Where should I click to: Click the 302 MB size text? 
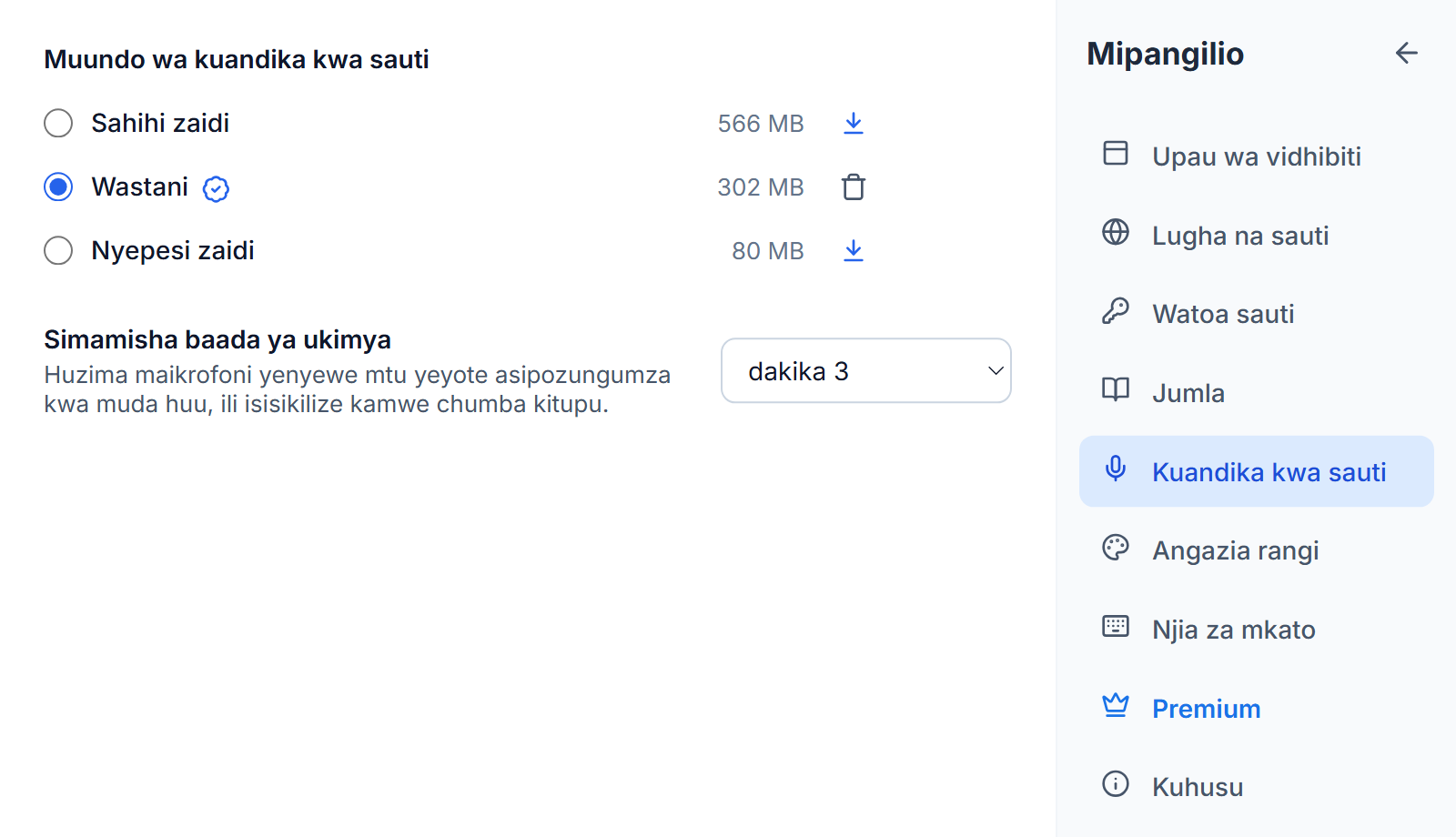click(x=761, y=187)
